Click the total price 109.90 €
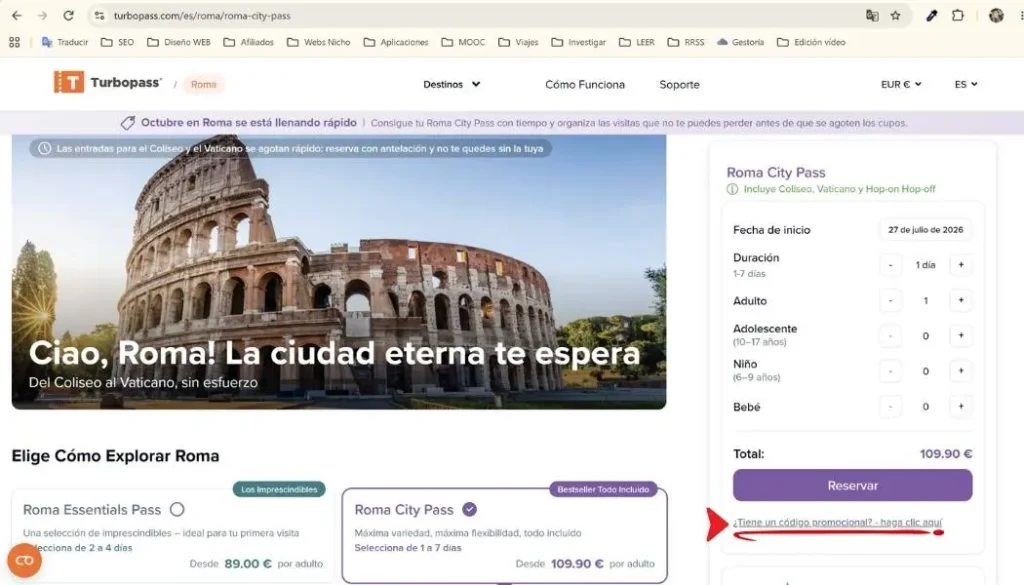The image size is (1024, 585). (x=946, y=454)
